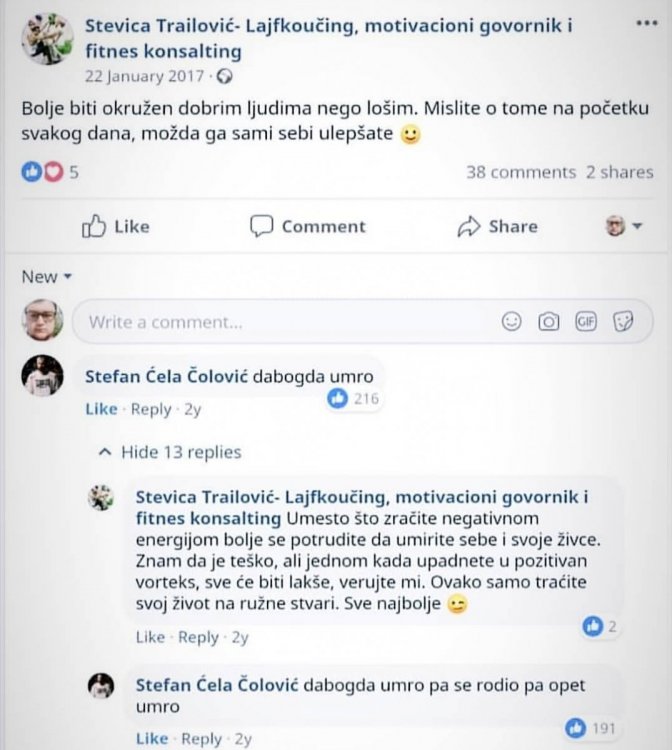Image resolution: width=672 pixels, height=750 pixels.
Task: Like the post with thumbs-up button
Action: pos(115,227)
